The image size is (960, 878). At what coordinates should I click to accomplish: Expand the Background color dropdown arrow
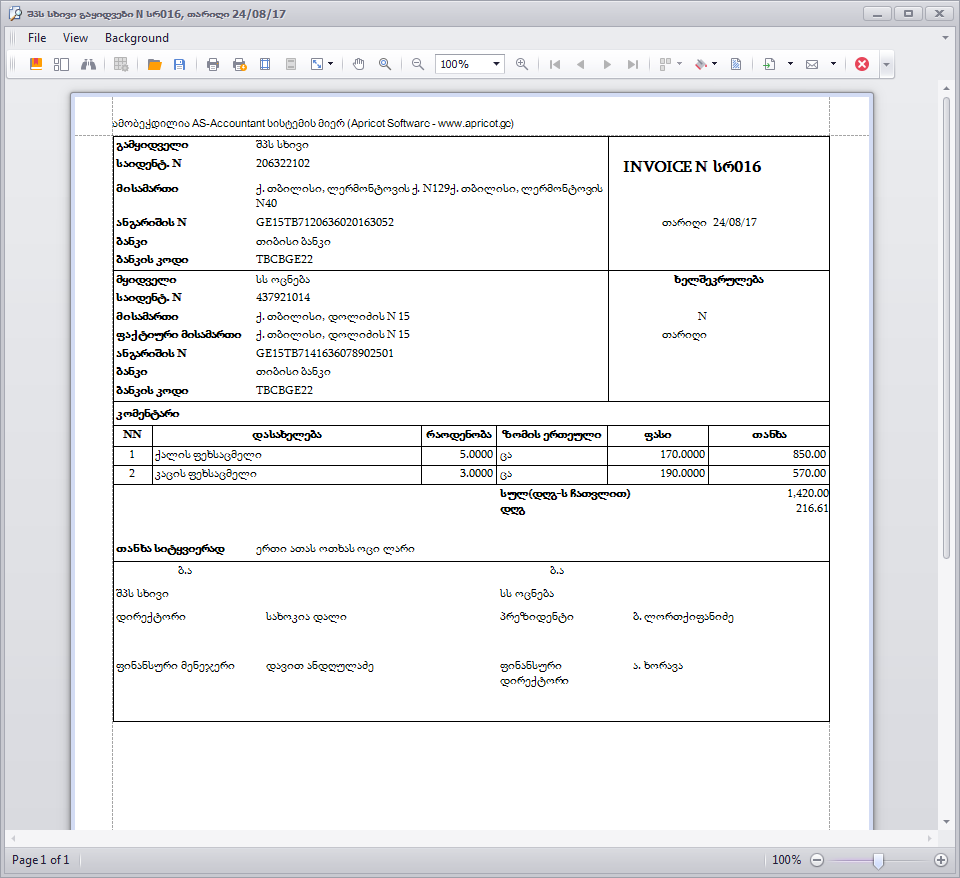click(x=714, y=64)
